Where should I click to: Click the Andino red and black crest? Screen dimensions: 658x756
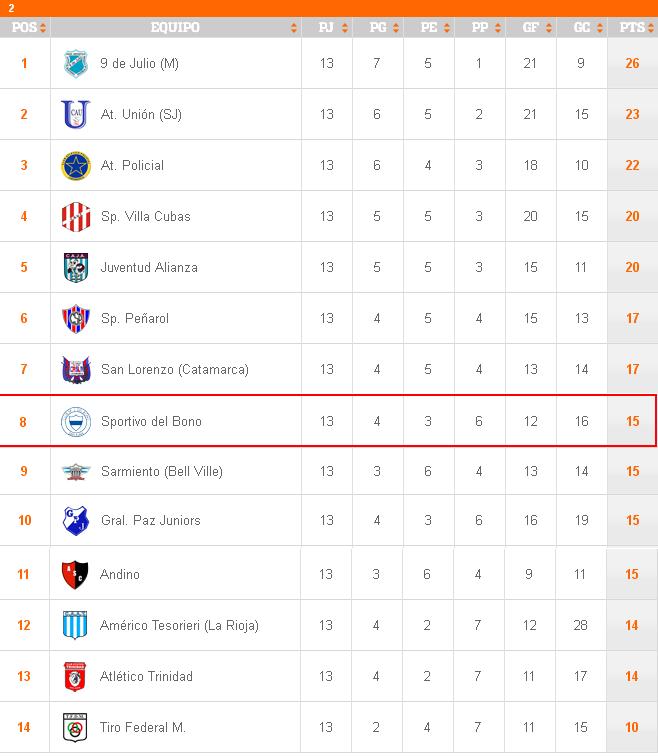coord(76,575)
